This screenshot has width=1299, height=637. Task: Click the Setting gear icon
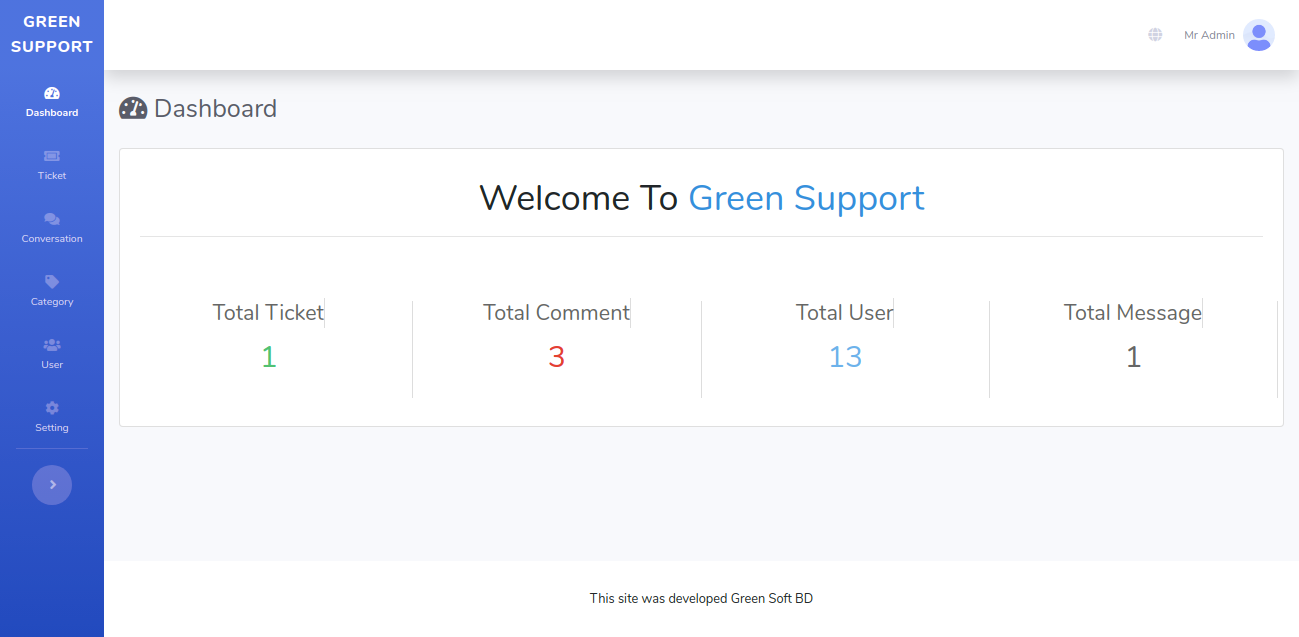click(52, 408)
